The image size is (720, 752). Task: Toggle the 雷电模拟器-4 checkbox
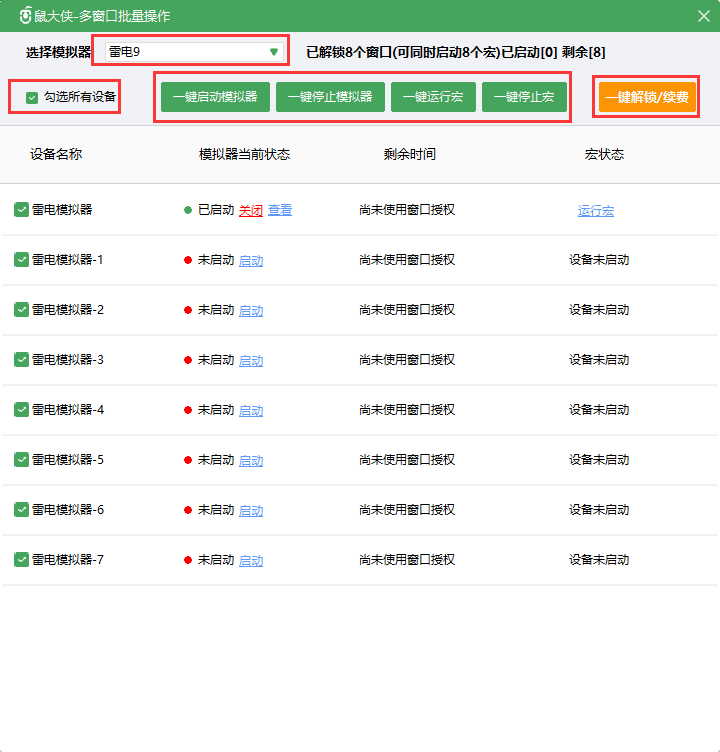21,409
